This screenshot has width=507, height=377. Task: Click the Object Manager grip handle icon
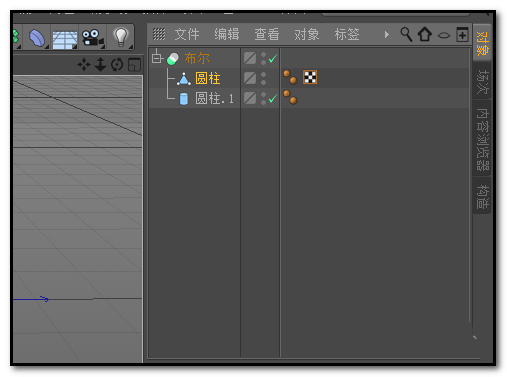coord(159,34)
